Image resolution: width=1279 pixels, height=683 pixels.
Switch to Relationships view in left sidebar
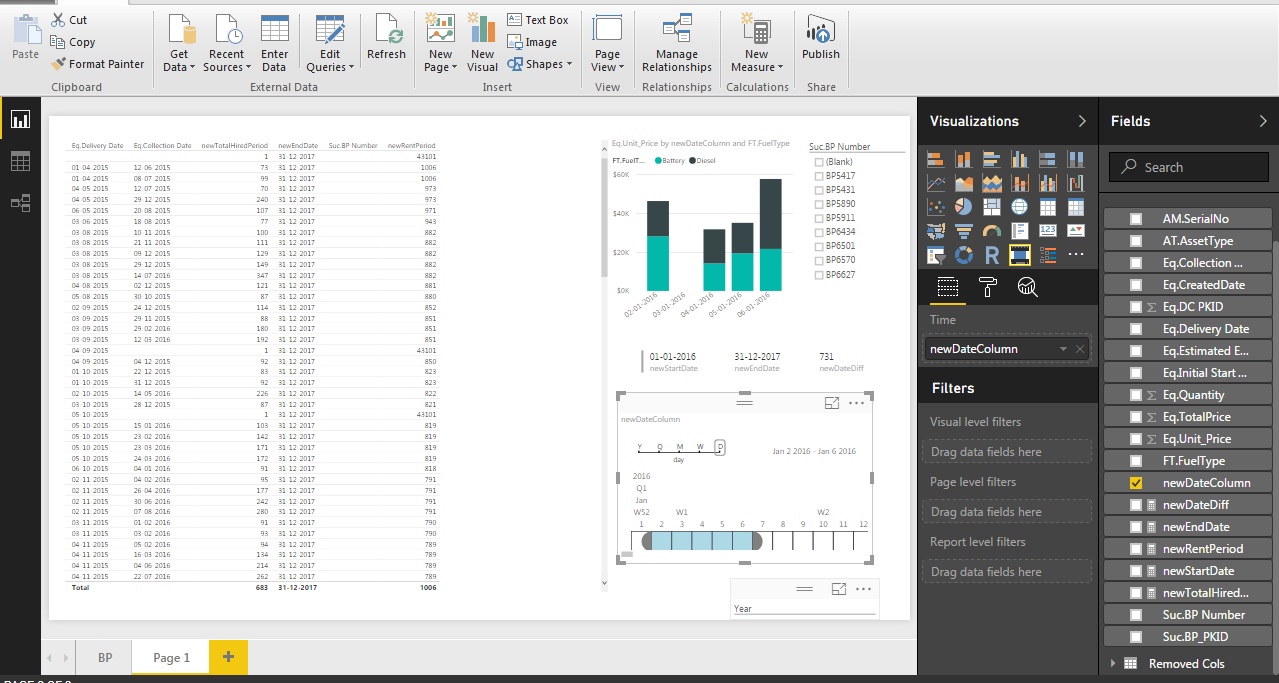[20, 202]
